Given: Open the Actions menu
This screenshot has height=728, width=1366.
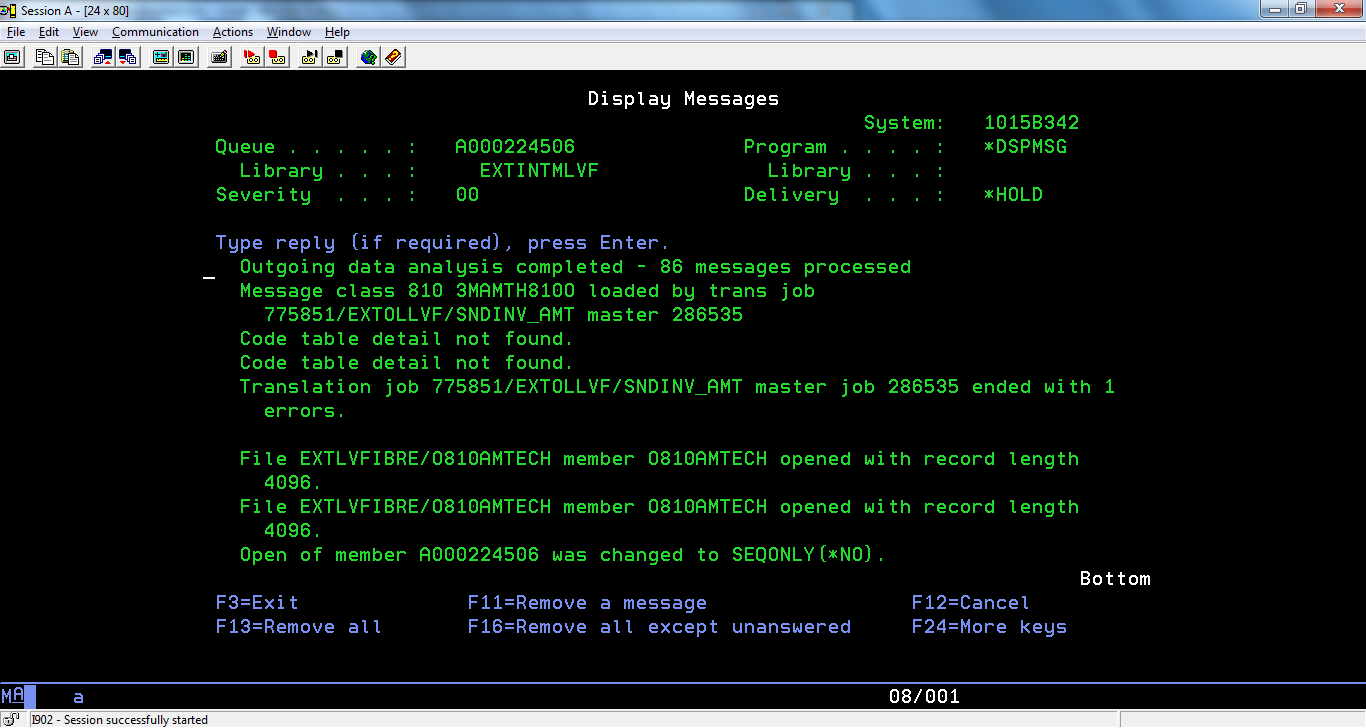Looking at the screenshot, I should pos(233,32).
